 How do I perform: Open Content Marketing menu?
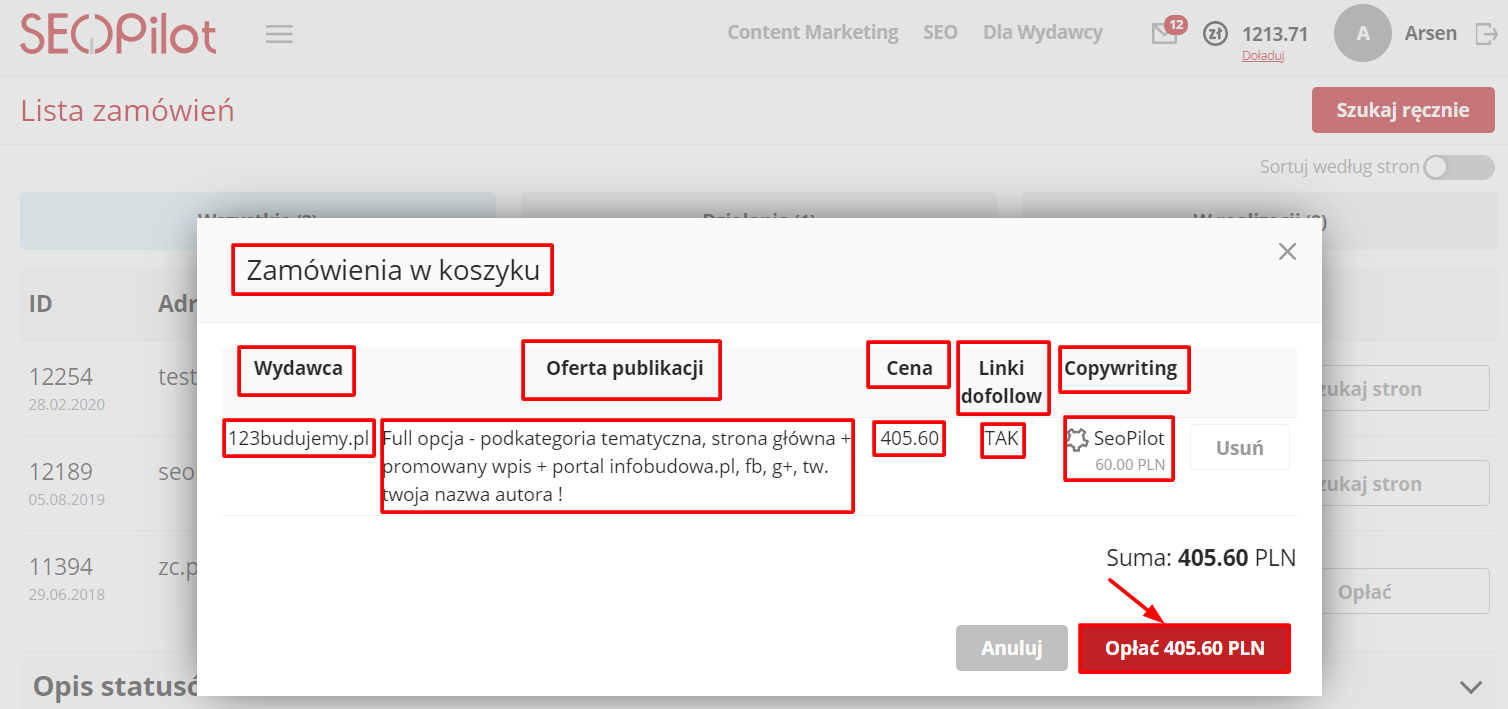click(x=812, y=32)
